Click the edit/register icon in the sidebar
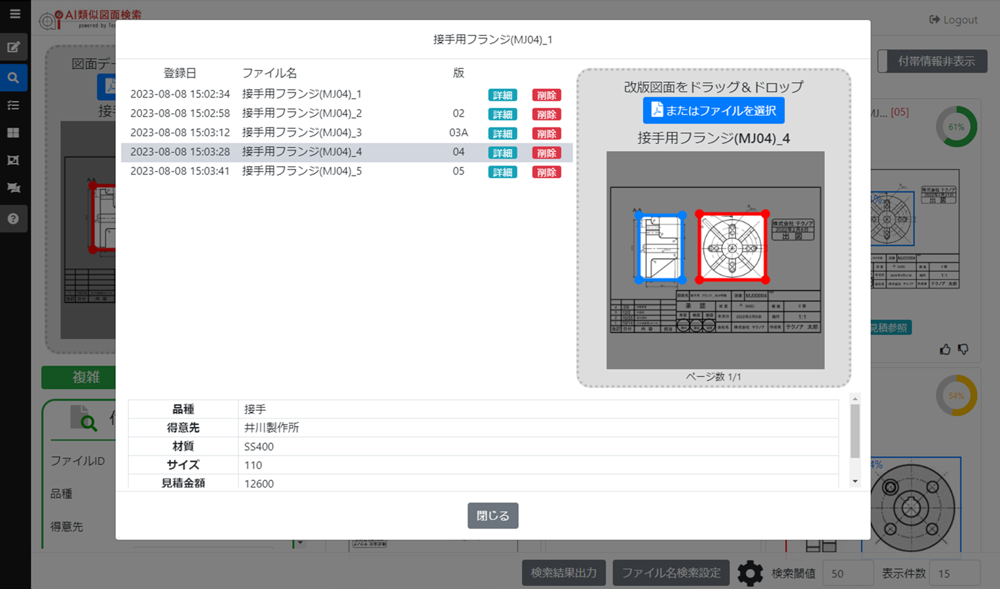Viewport: 1000px width, 589px height. coord(14,47)
